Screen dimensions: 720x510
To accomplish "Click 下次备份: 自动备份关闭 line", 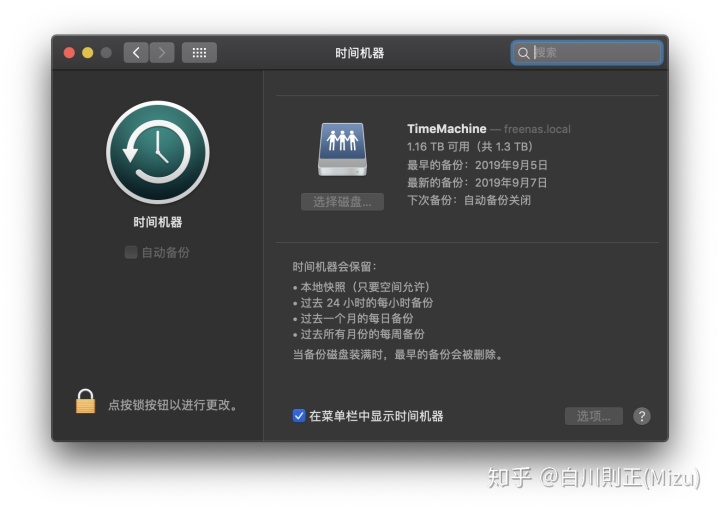I will tap(469, 201).
